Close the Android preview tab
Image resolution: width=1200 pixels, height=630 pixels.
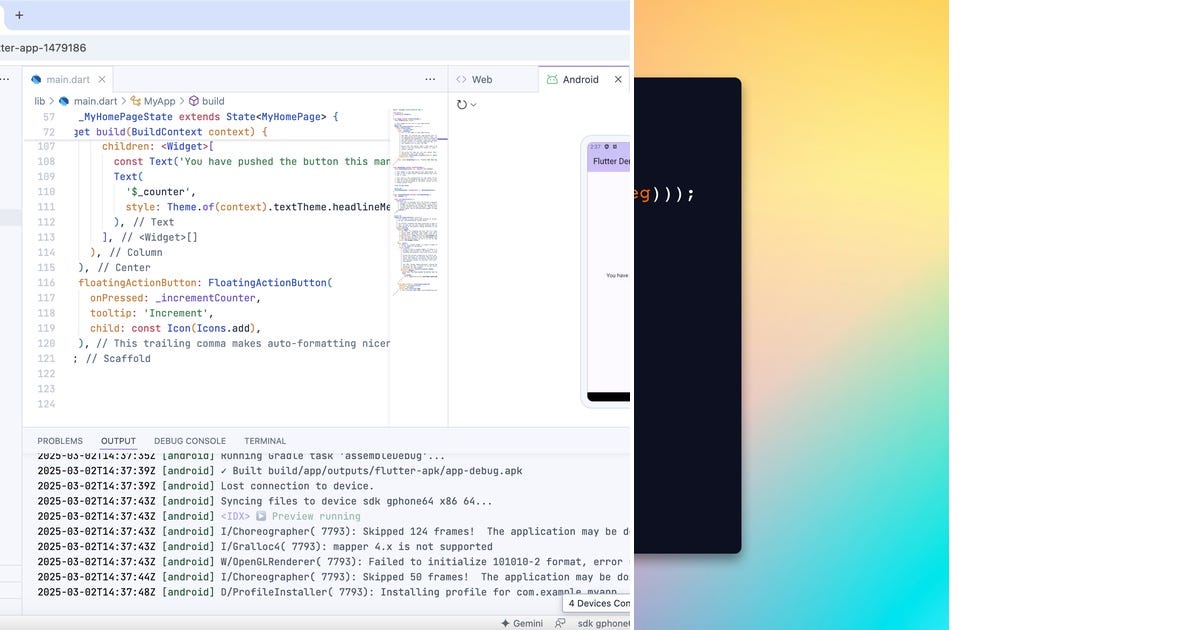coord(618,79)
